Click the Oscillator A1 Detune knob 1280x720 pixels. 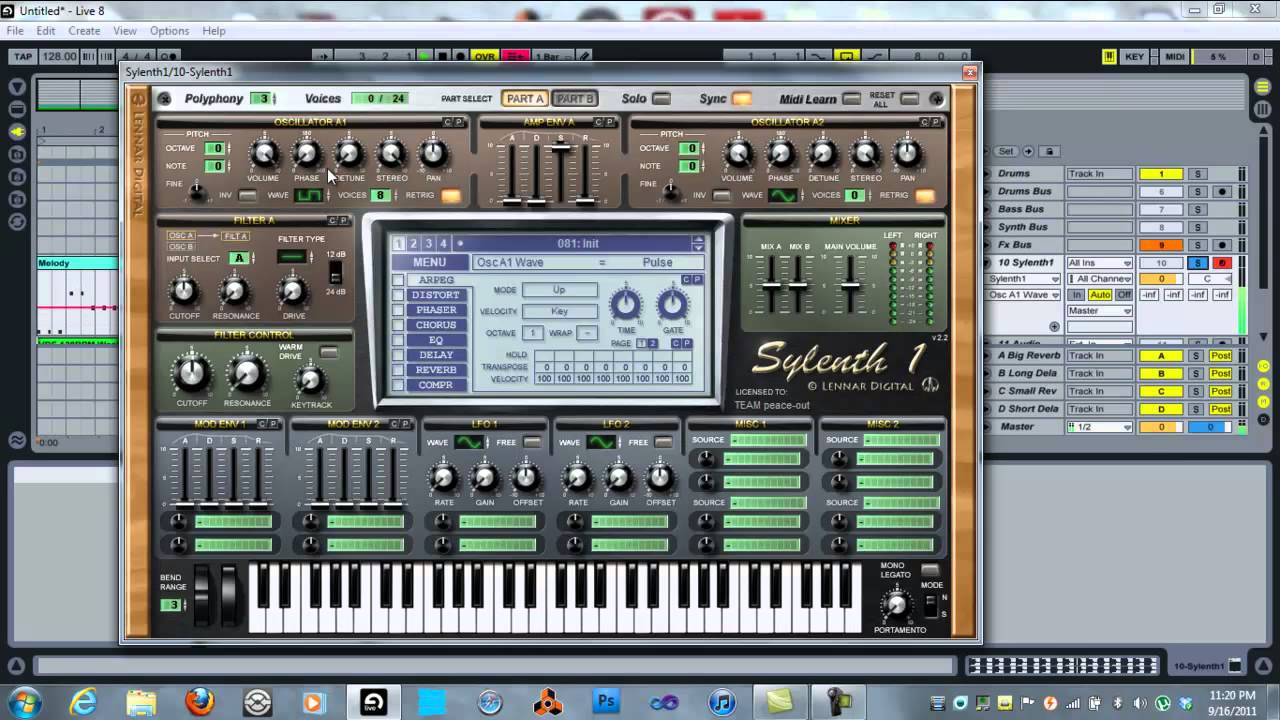click(349, 154)
